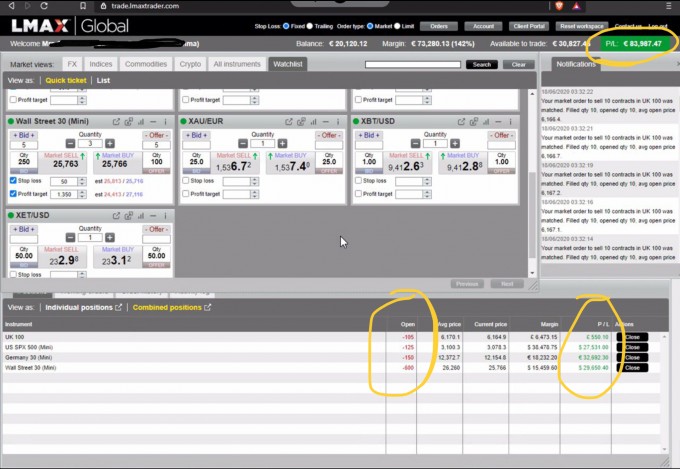Screen dimensions: 680x469
Task: Select the Market order type
Action: tap(370, 26)
